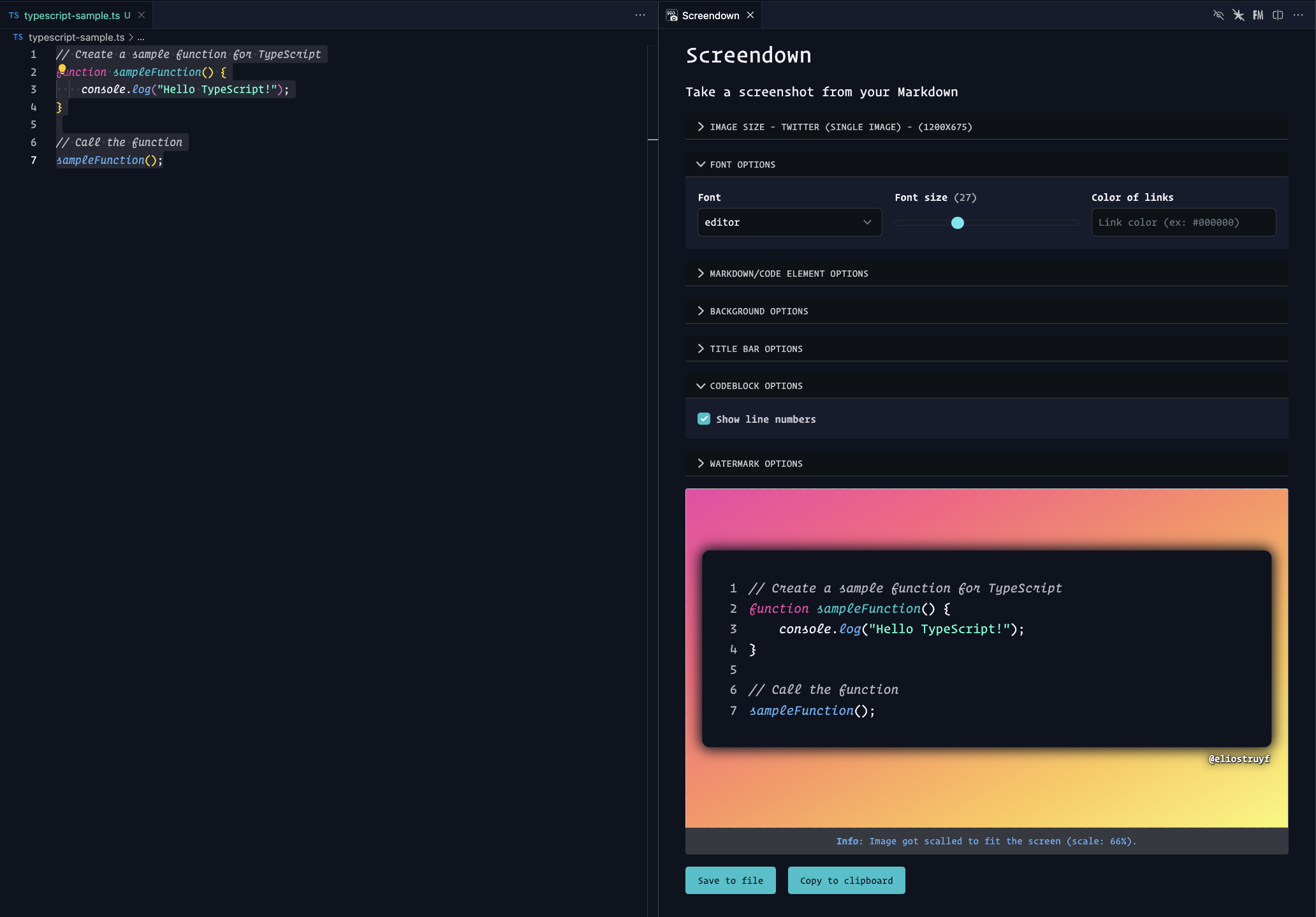The image size is (1316, 917).
Task: Click the crossed-out sparkle icon
Action: tap(1238, 15)
